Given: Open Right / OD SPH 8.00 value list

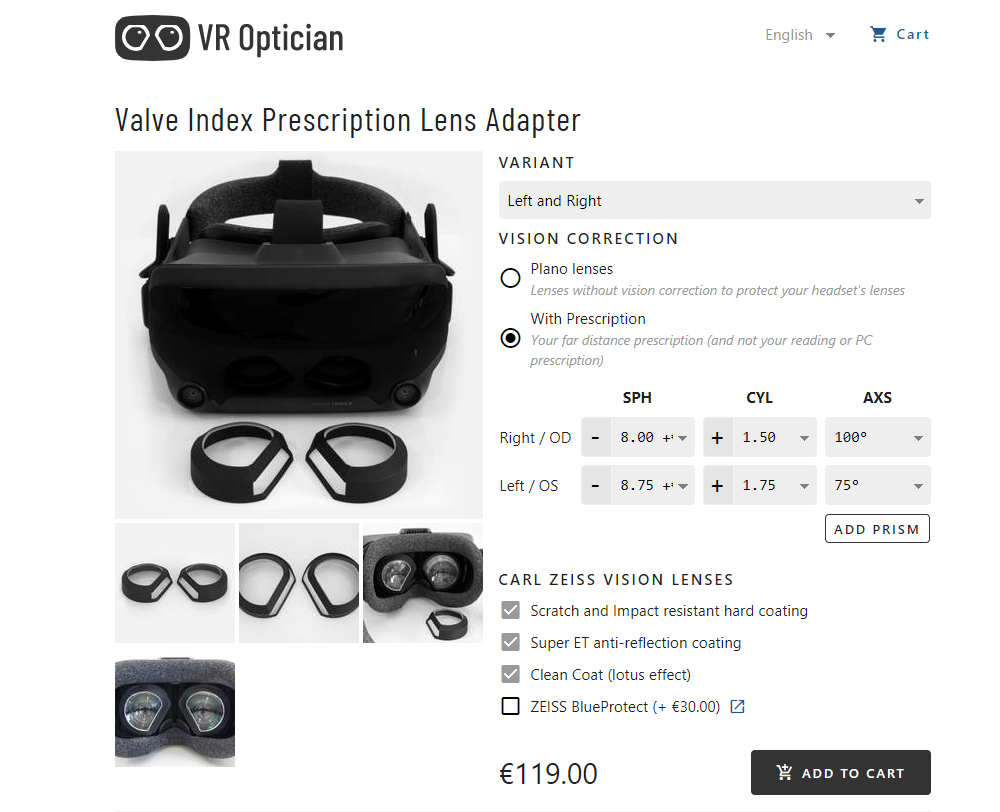Looking at the screenshot, I should pos(652,438).
